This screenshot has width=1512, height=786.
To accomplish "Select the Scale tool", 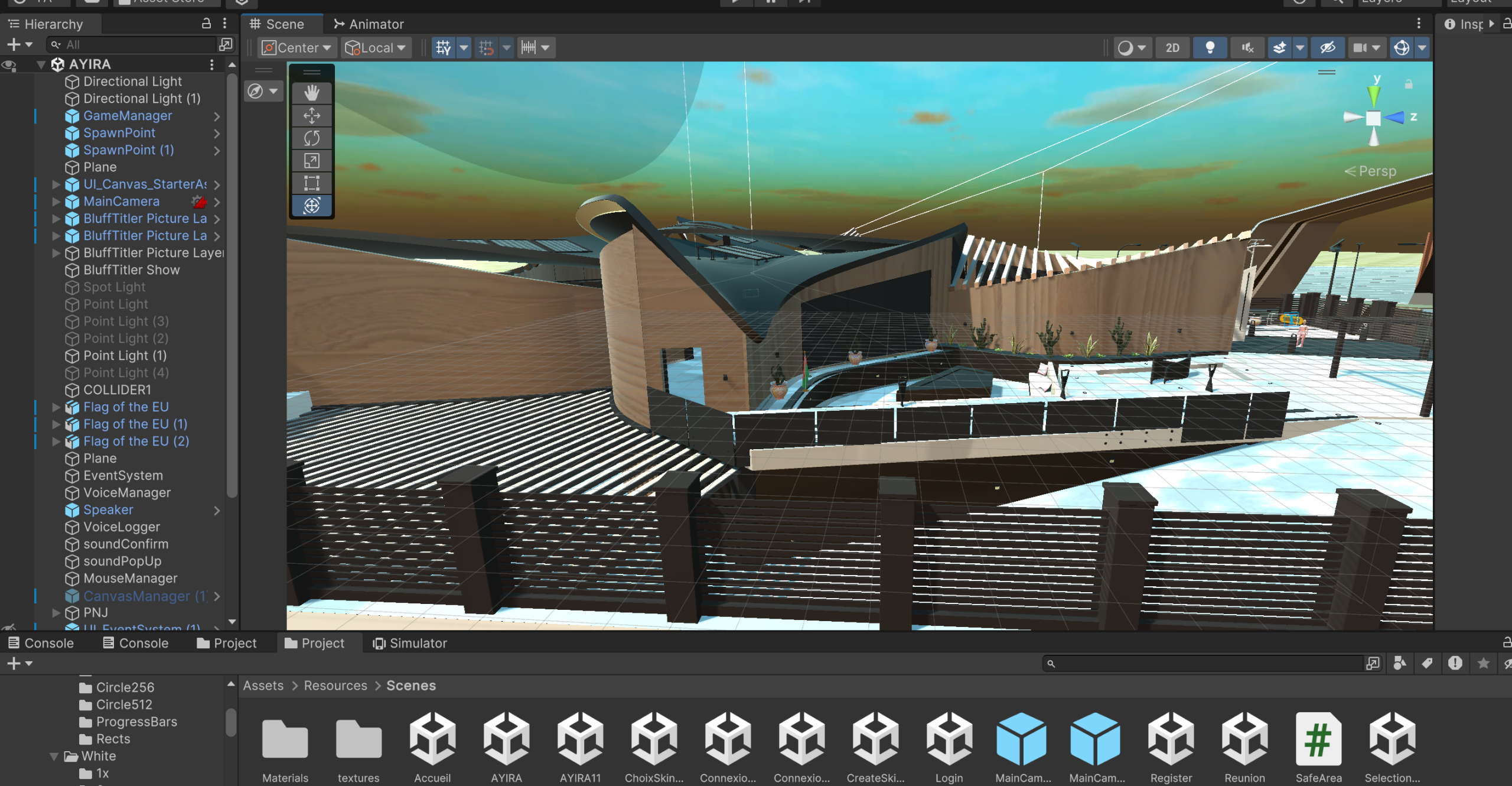I will (x=311, y=161).
